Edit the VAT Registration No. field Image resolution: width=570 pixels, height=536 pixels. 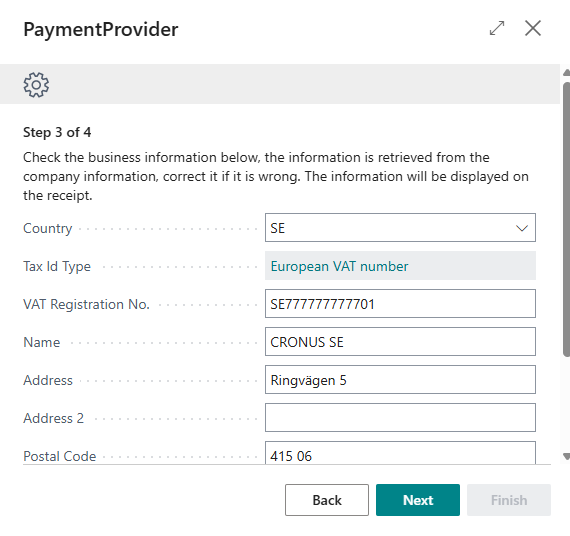pos(400,304)
